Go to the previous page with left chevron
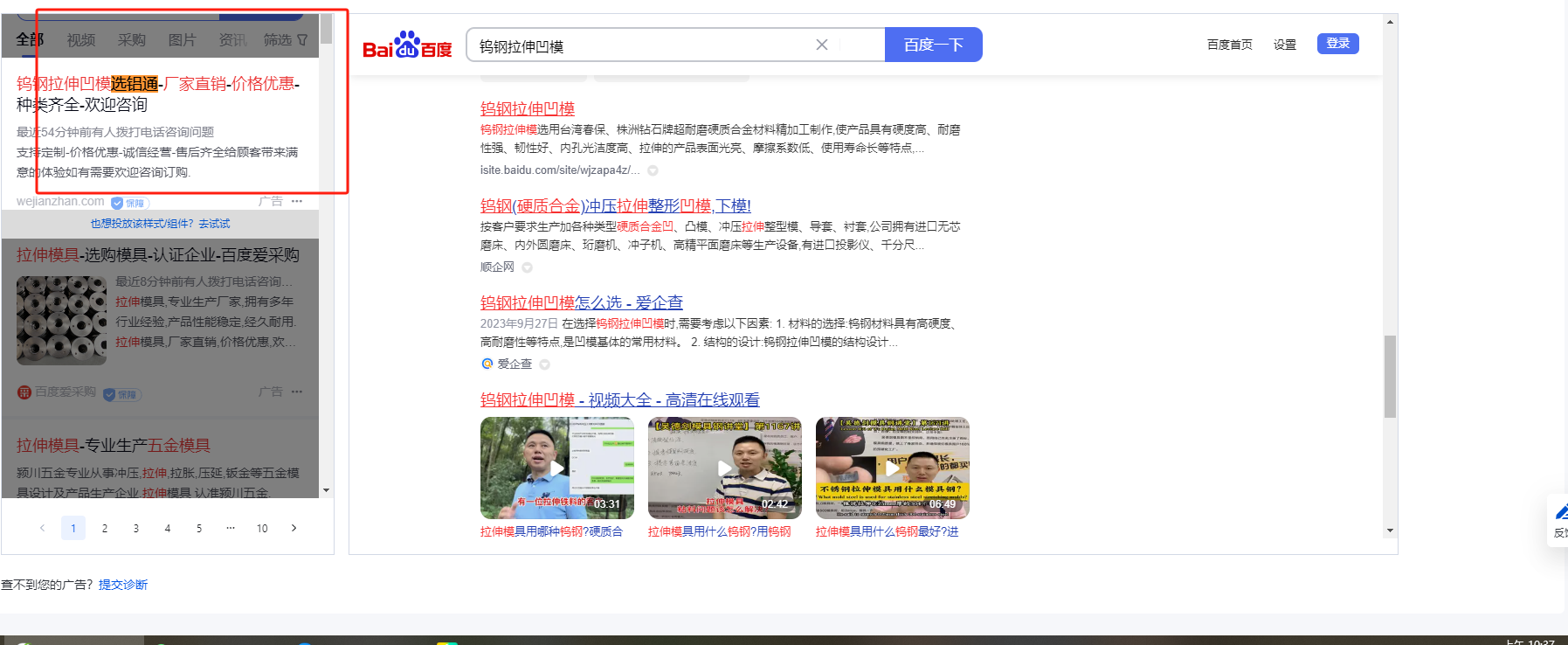 tap(42, 528)
